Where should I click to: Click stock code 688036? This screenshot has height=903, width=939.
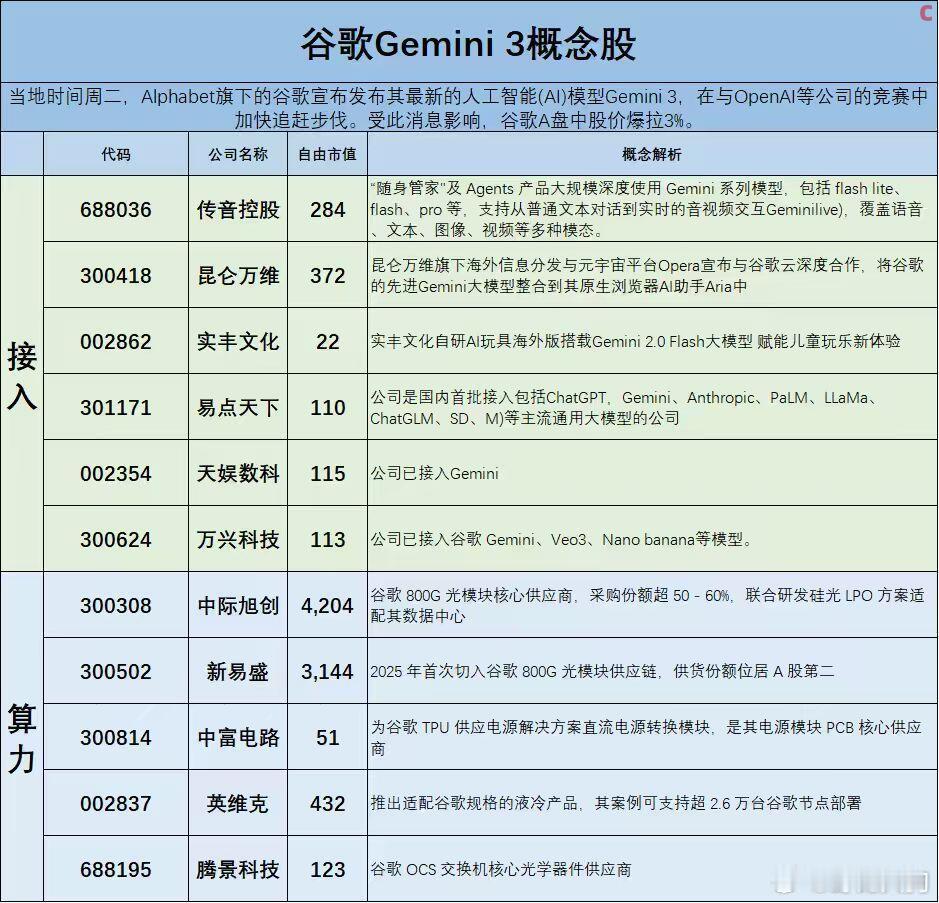point(115,211)
